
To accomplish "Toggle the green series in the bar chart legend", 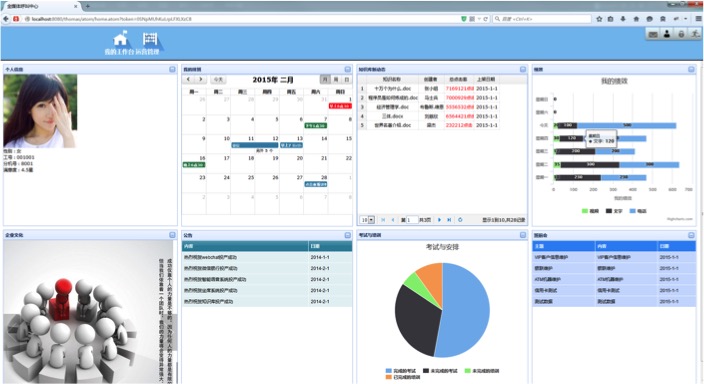I will pyautogui.click(x=590, y=211).
